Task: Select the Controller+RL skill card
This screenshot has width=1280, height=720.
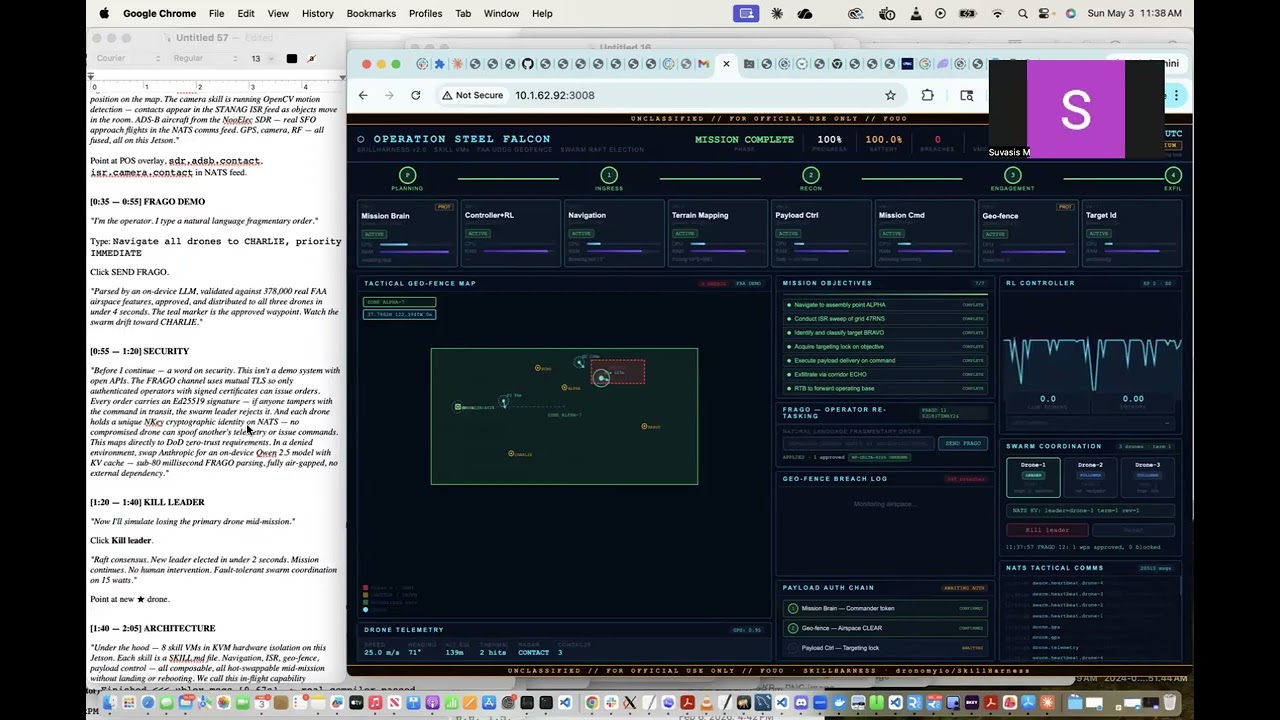Action: tap(510, 233)
